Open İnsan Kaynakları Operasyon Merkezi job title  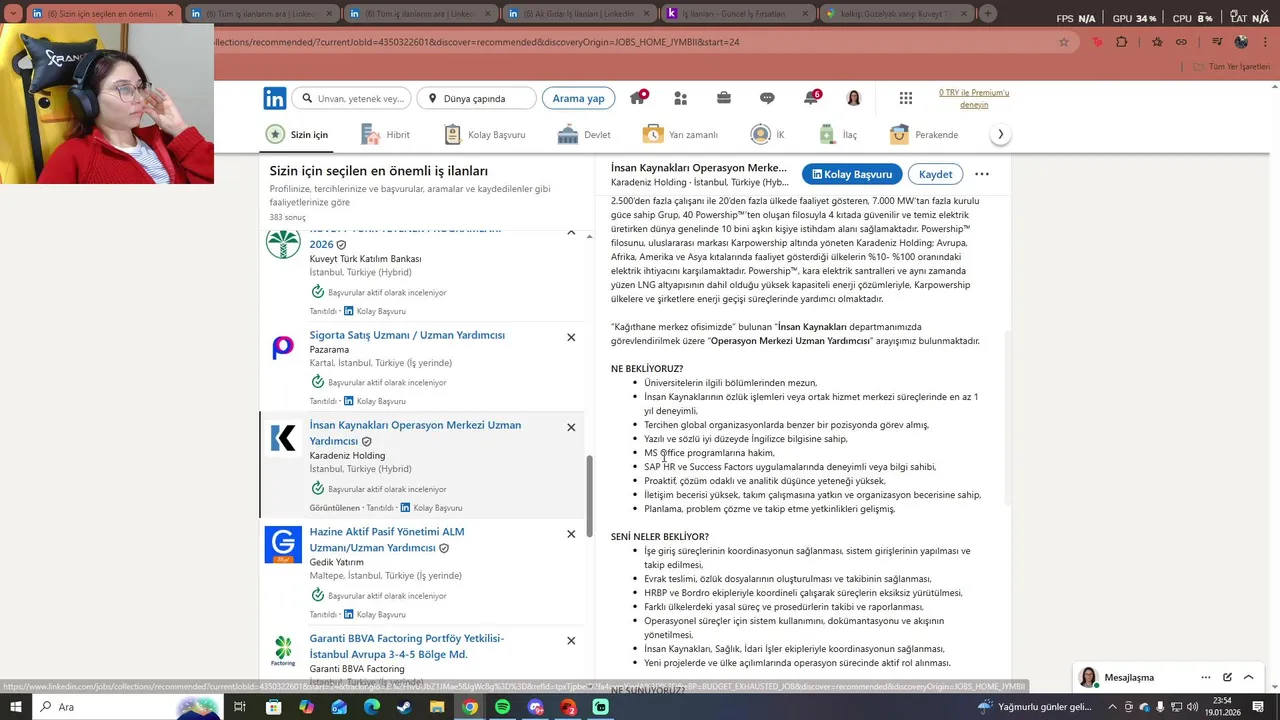pos(415,433)
